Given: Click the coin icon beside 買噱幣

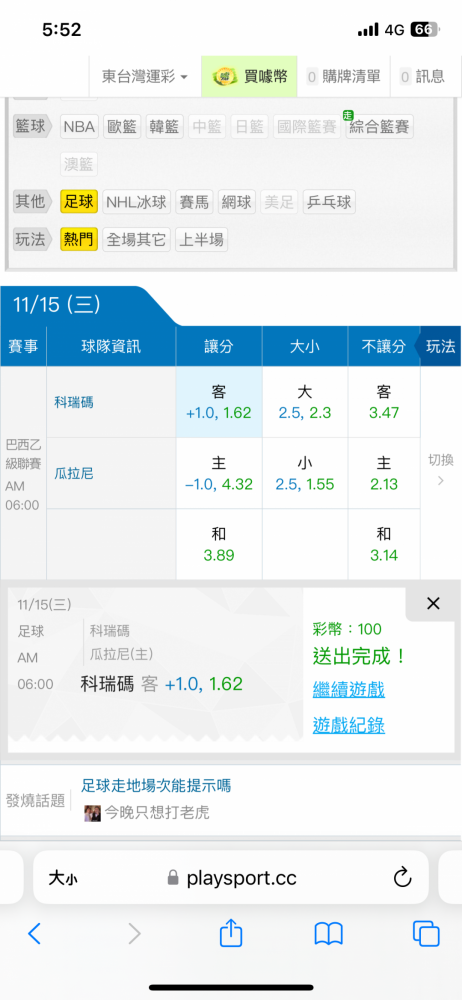Looking at the screenshot, I should pos(224,77).
